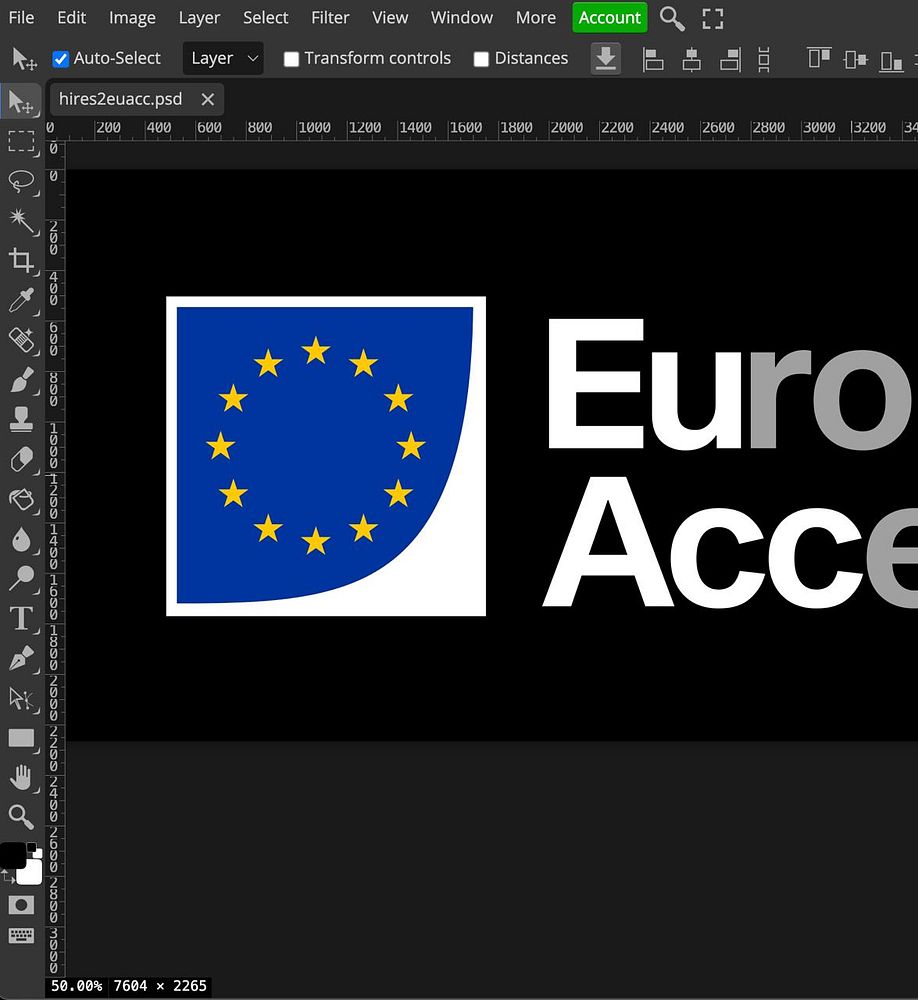Close the hires2euacc.psd document tab
Image resolution: width=918 pixels, height=1000 pixels.
click(x=207, y=99)
